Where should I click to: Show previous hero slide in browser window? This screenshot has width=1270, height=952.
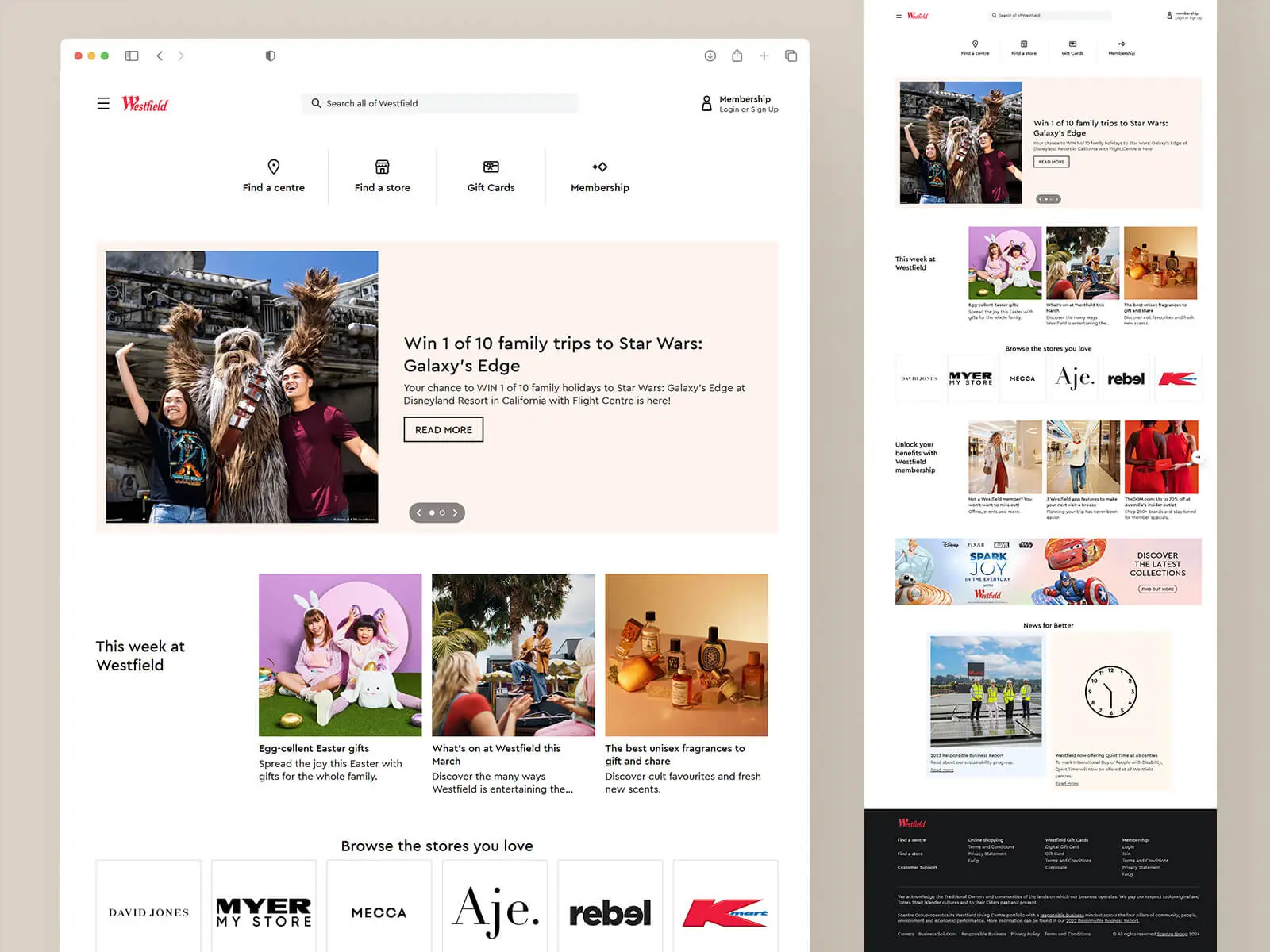[419, 512]
